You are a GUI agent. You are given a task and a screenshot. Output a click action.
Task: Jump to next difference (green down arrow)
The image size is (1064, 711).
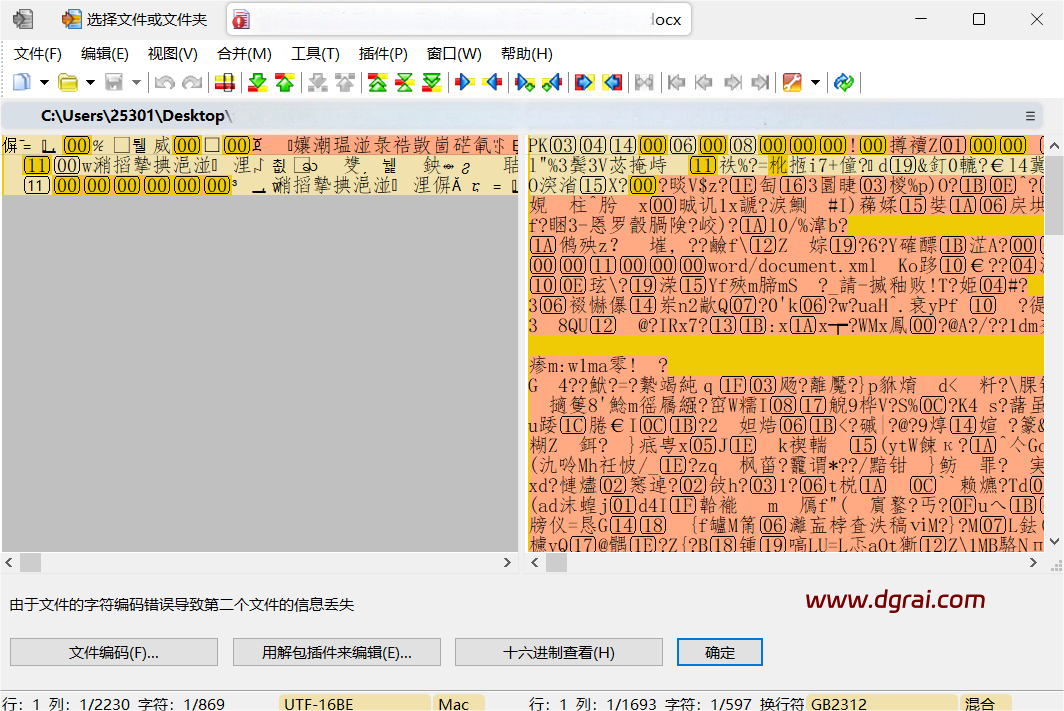(257, 82)
